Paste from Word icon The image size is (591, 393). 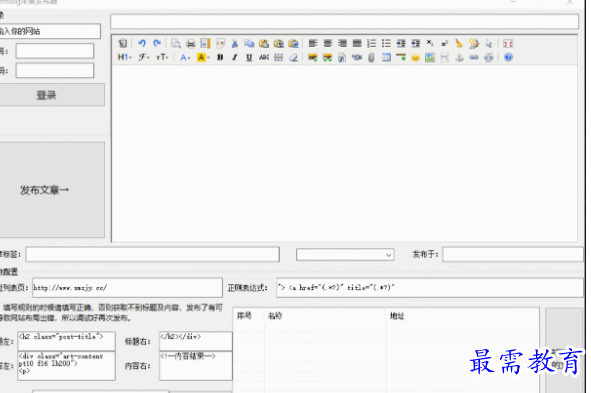(x=294, y=43)
